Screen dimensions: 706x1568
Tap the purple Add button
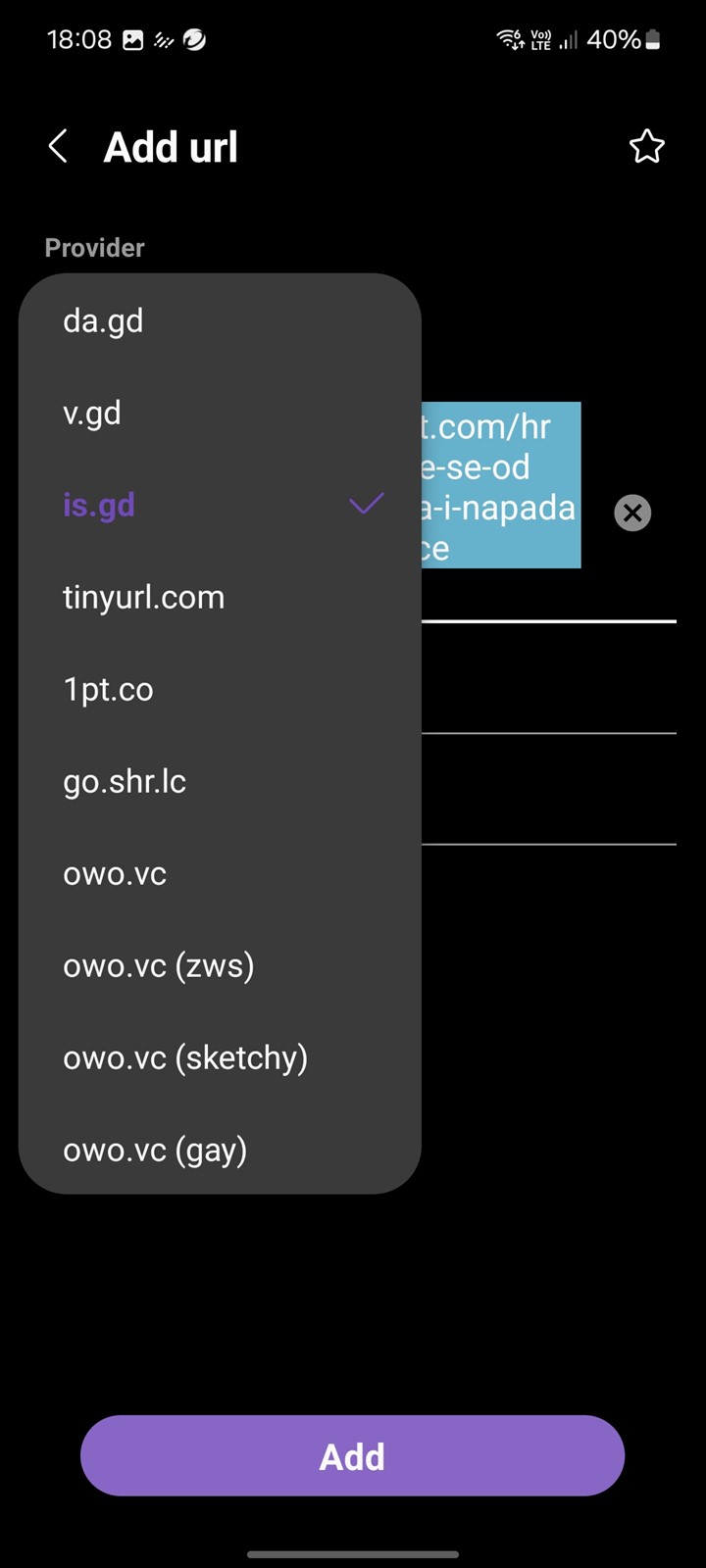(352, 1455)
